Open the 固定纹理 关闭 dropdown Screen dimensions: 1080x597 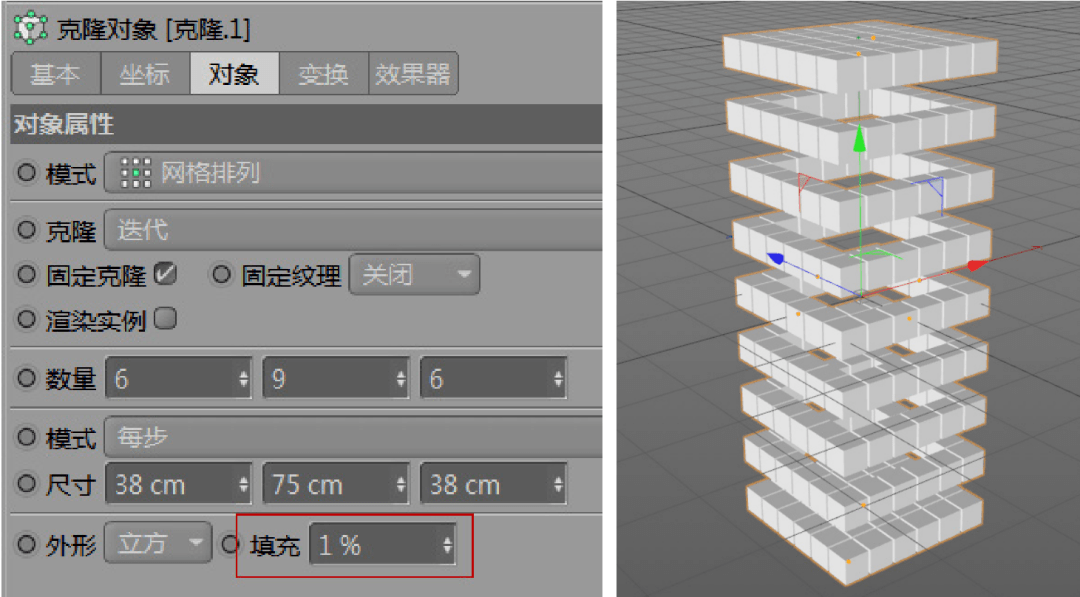(414, 275)
